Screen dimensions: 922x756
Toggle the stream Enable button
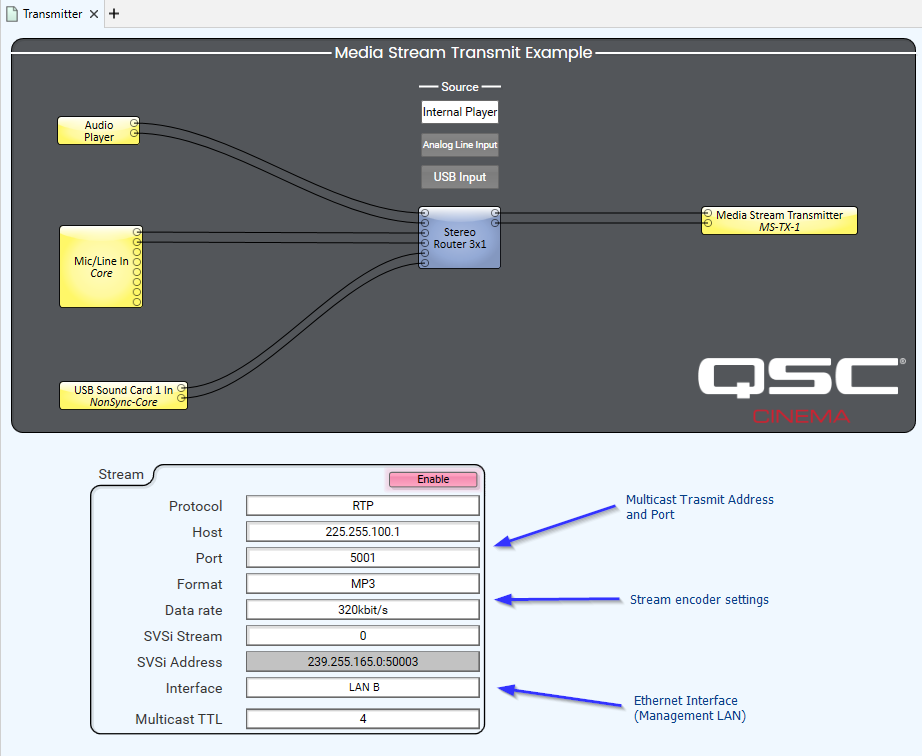click(433, 479)
